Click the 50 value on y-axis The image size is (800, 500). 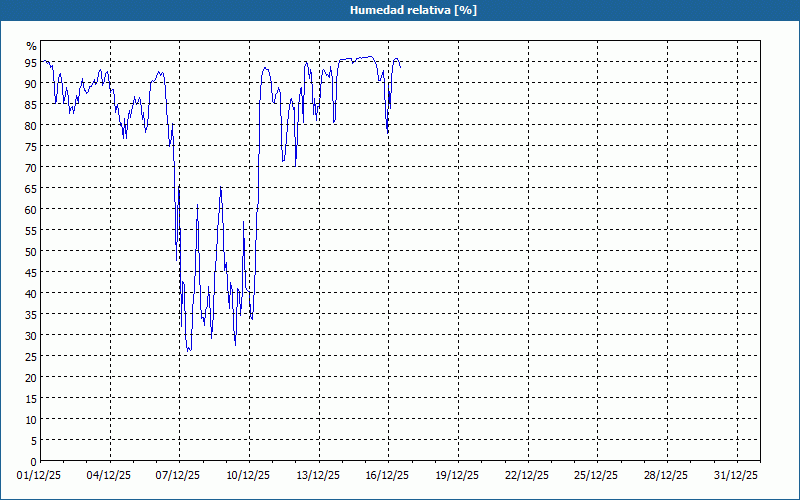pos(31,251)
